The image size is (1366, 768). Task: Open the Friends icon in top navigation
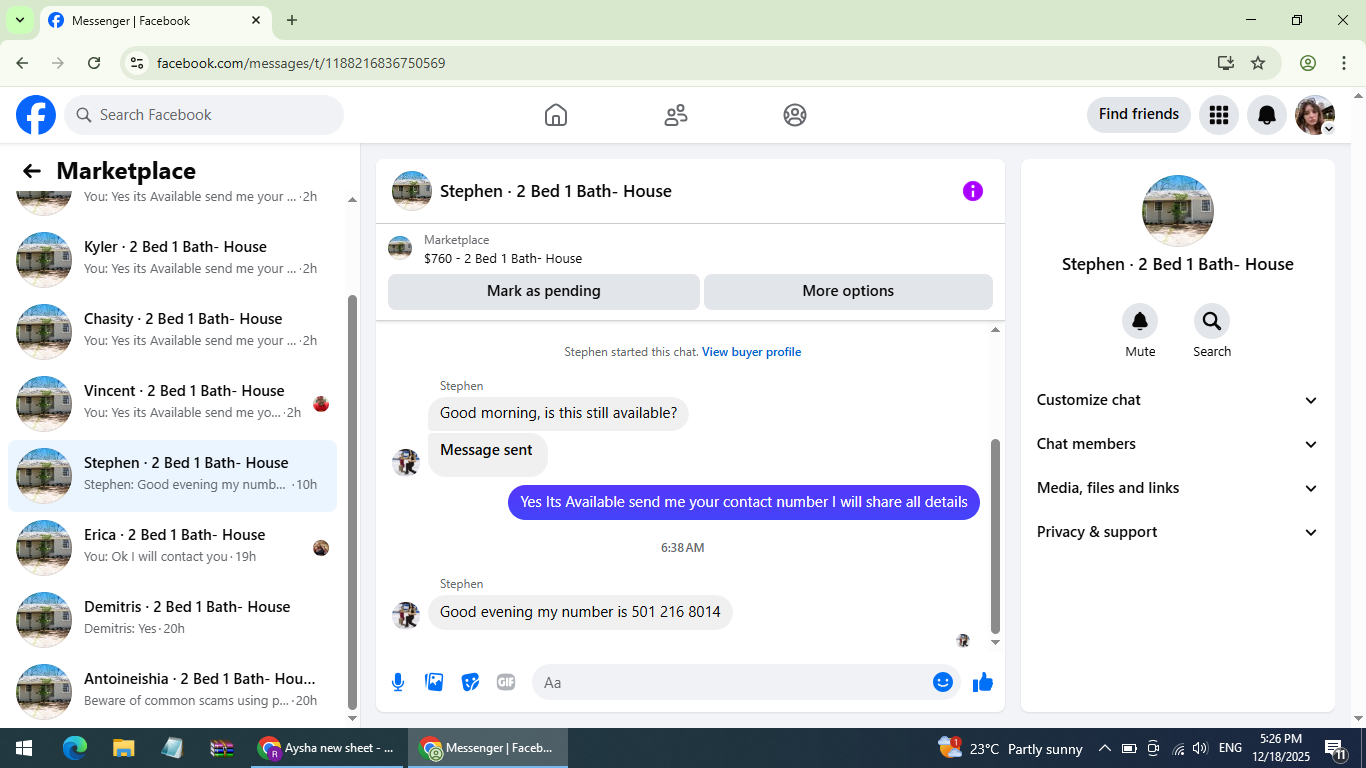676,115
